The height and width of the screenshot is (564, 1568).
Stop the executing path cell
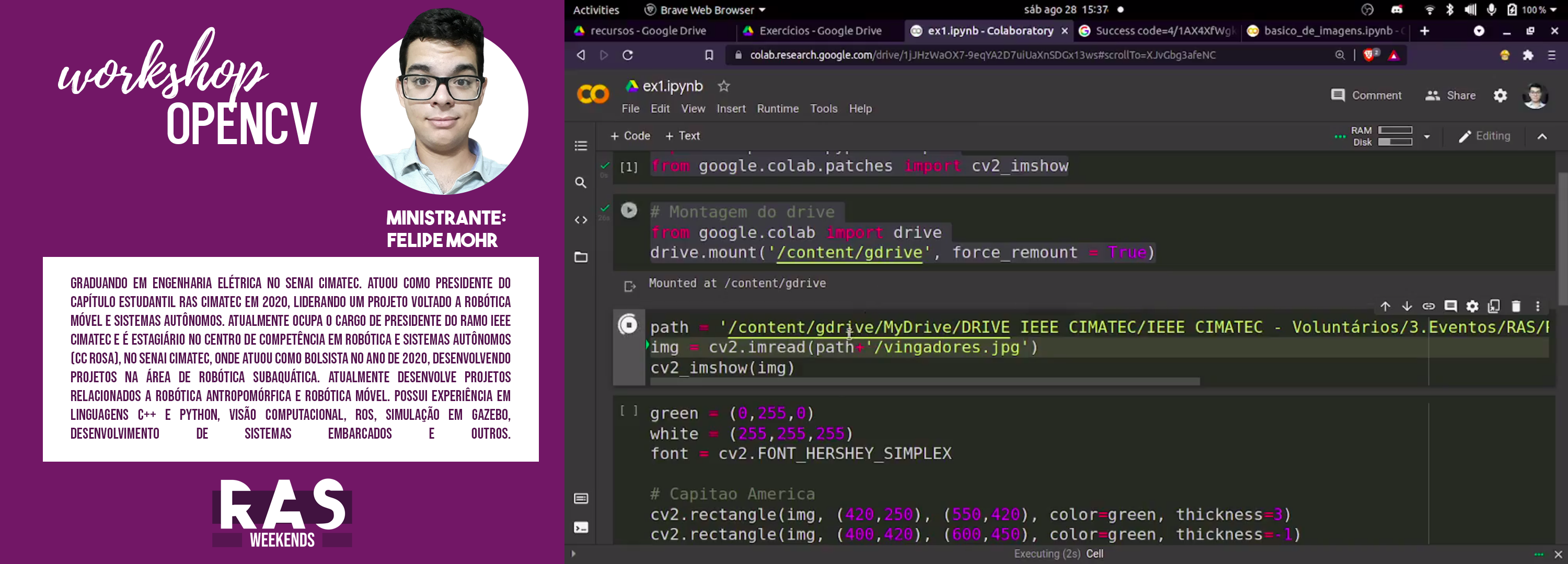tap(628, 325)
